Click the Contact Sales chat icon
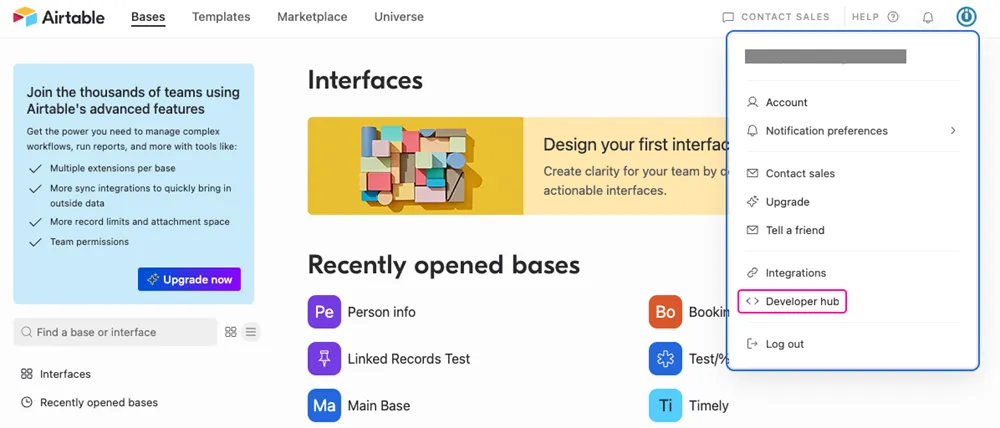Viewport: 1000px width, 428px height. coord(728,17)
